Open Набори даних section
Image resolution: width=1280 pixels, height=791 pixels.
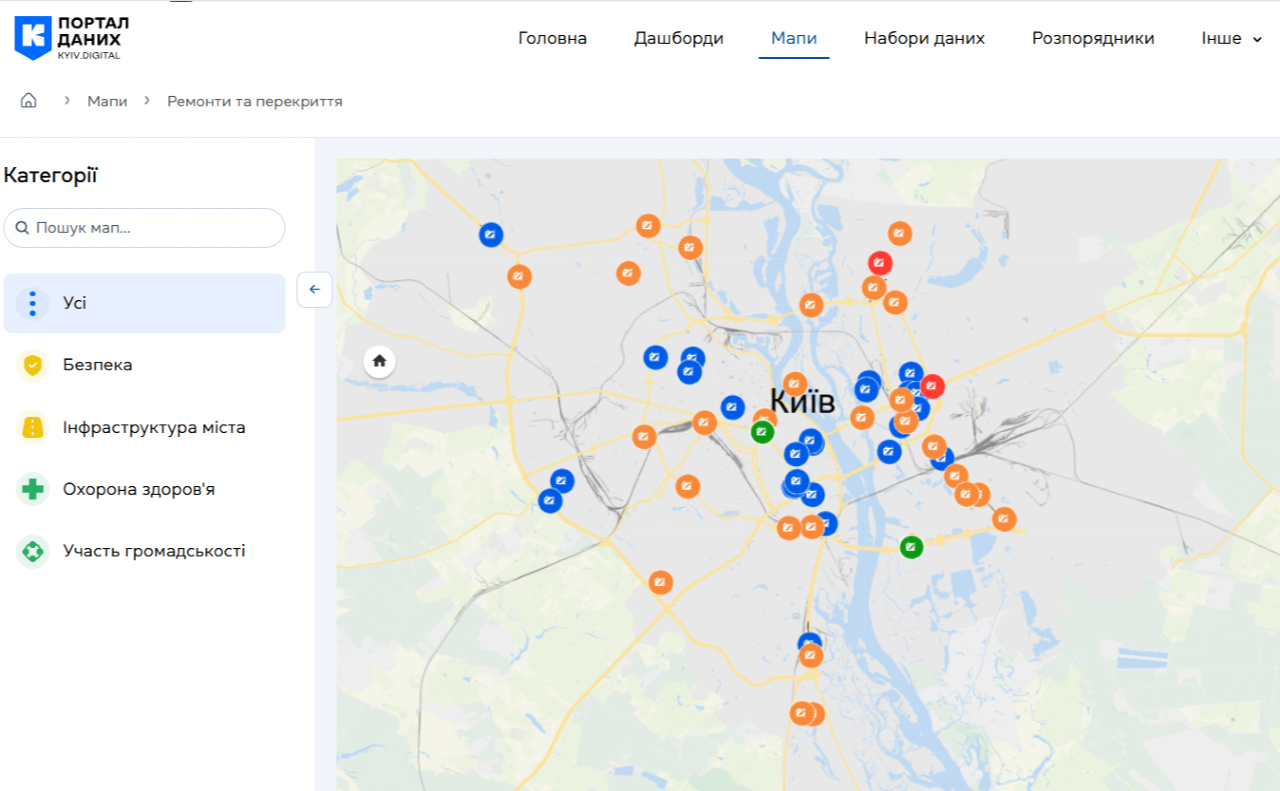pos(924,38)
